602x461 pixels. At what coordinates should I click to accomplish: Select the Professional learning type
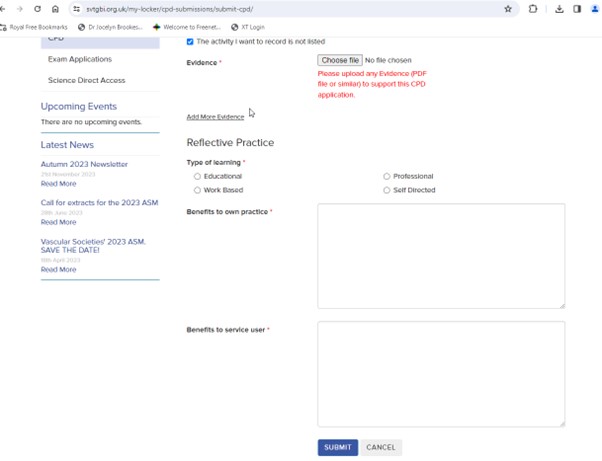(x=387, y=176)
